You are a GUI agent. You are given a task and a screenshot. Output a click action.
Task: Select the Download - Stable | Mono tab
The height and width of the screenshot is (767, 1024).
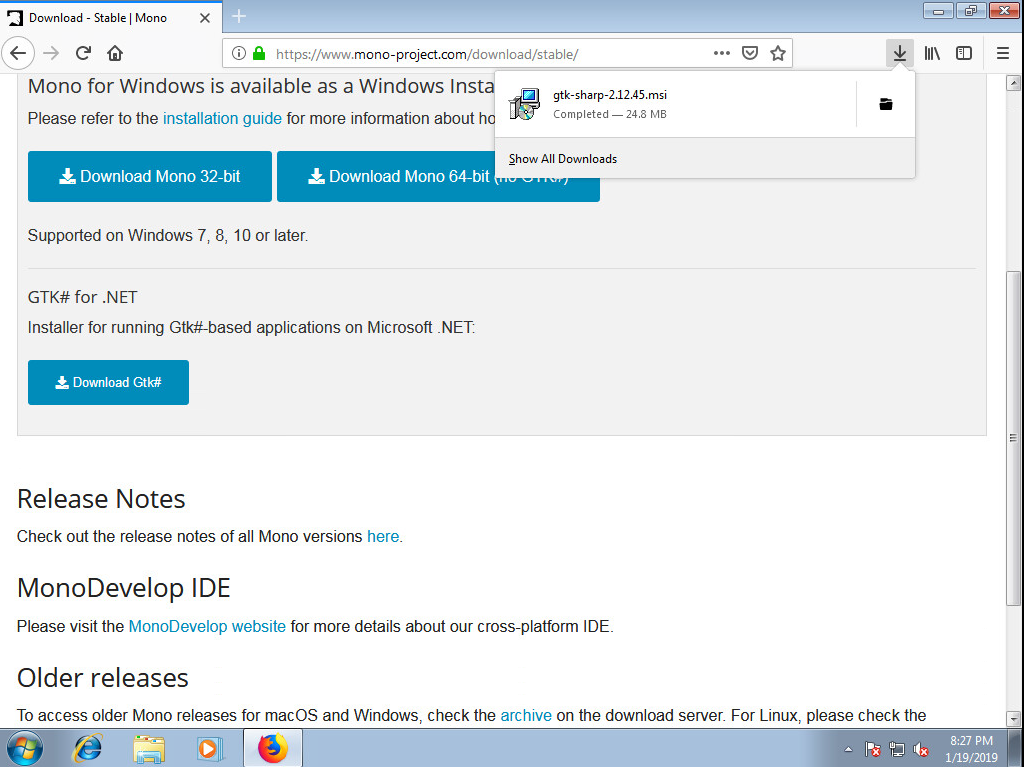tap(111, 18)
